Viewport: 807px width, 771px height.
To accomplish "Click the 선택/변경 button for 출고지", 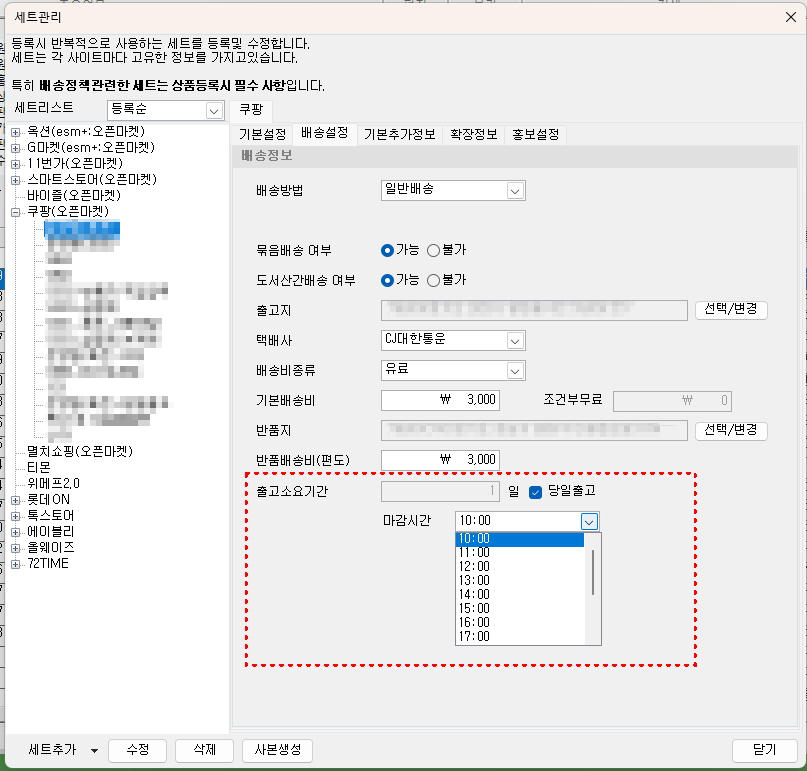I will point(731,310).
